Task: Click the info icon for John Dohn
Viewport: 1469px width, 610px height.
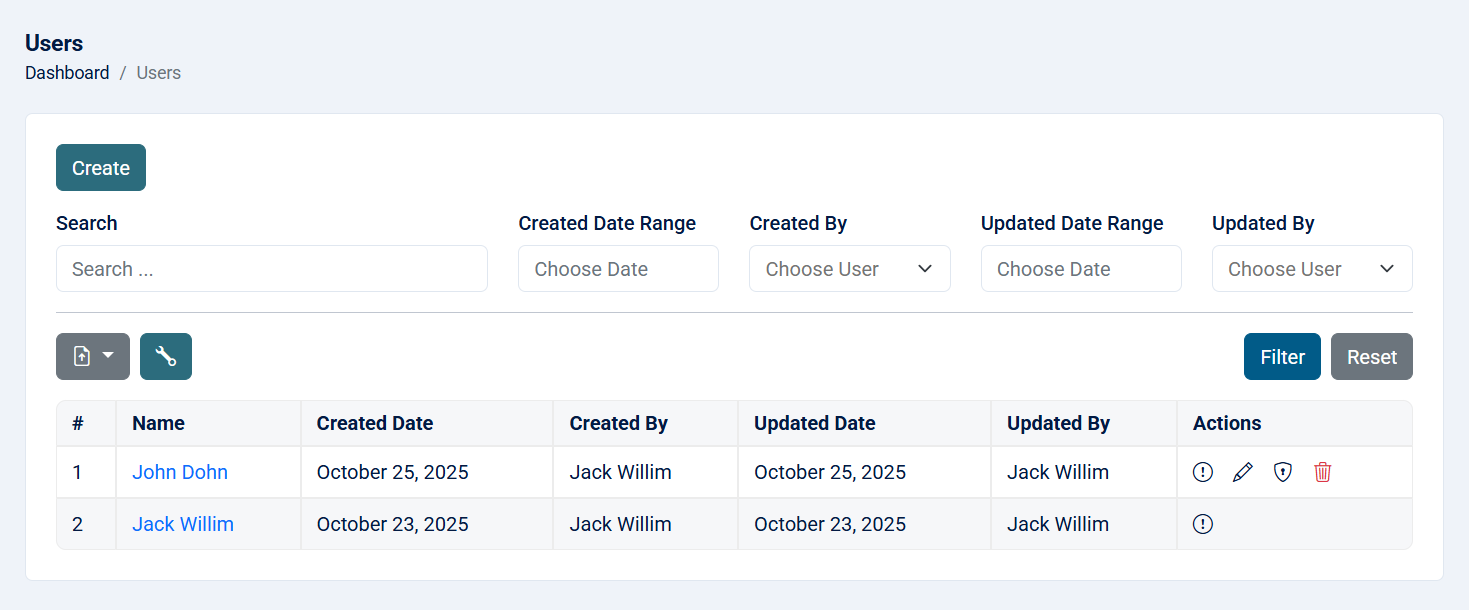Action: tap(1203, 472)
